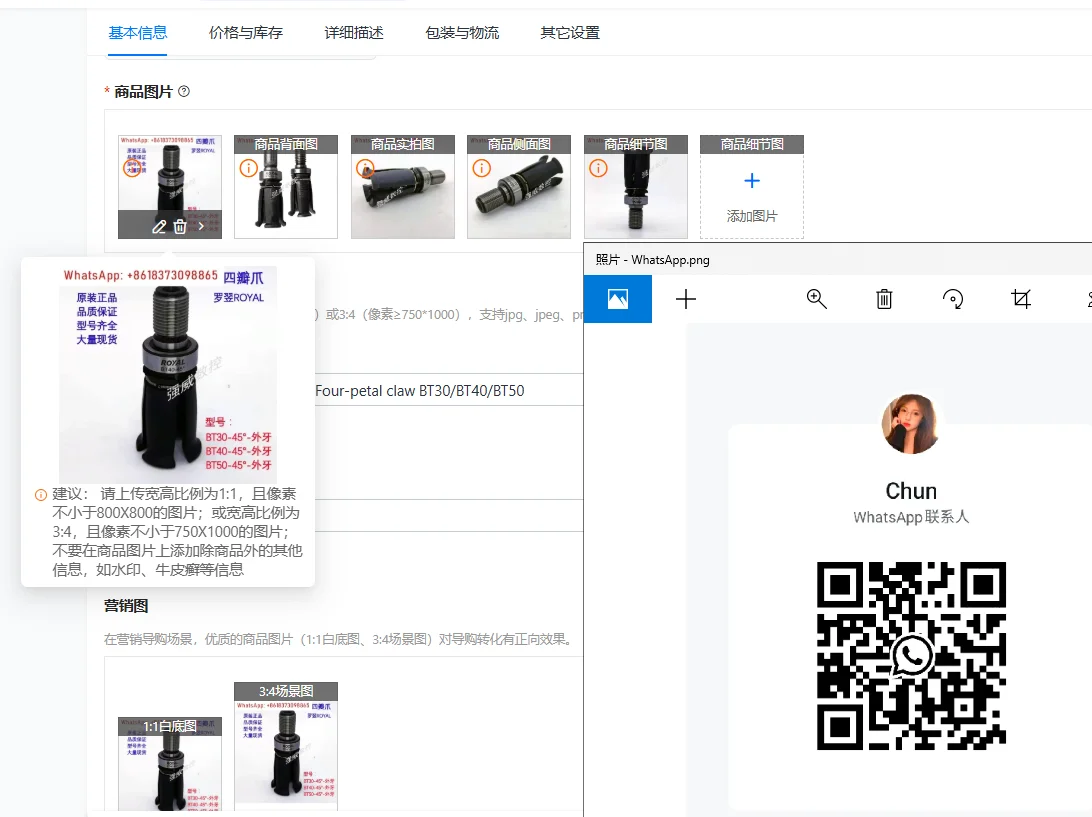Image resolution: width=1092 pixels, height=817 pixels.
Task: Move first product image right with chevron
Action: 201,226
